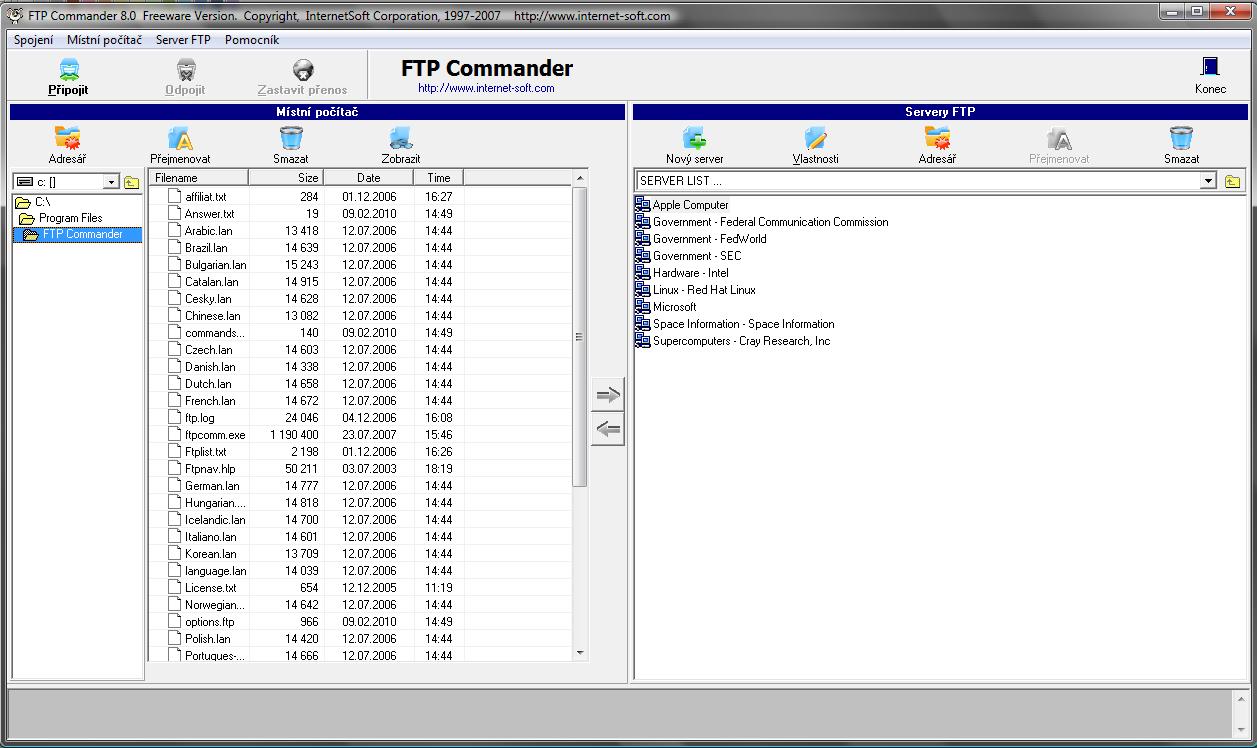
Task: Click the Odpojit disconnect icon
Action: point(186,70)
